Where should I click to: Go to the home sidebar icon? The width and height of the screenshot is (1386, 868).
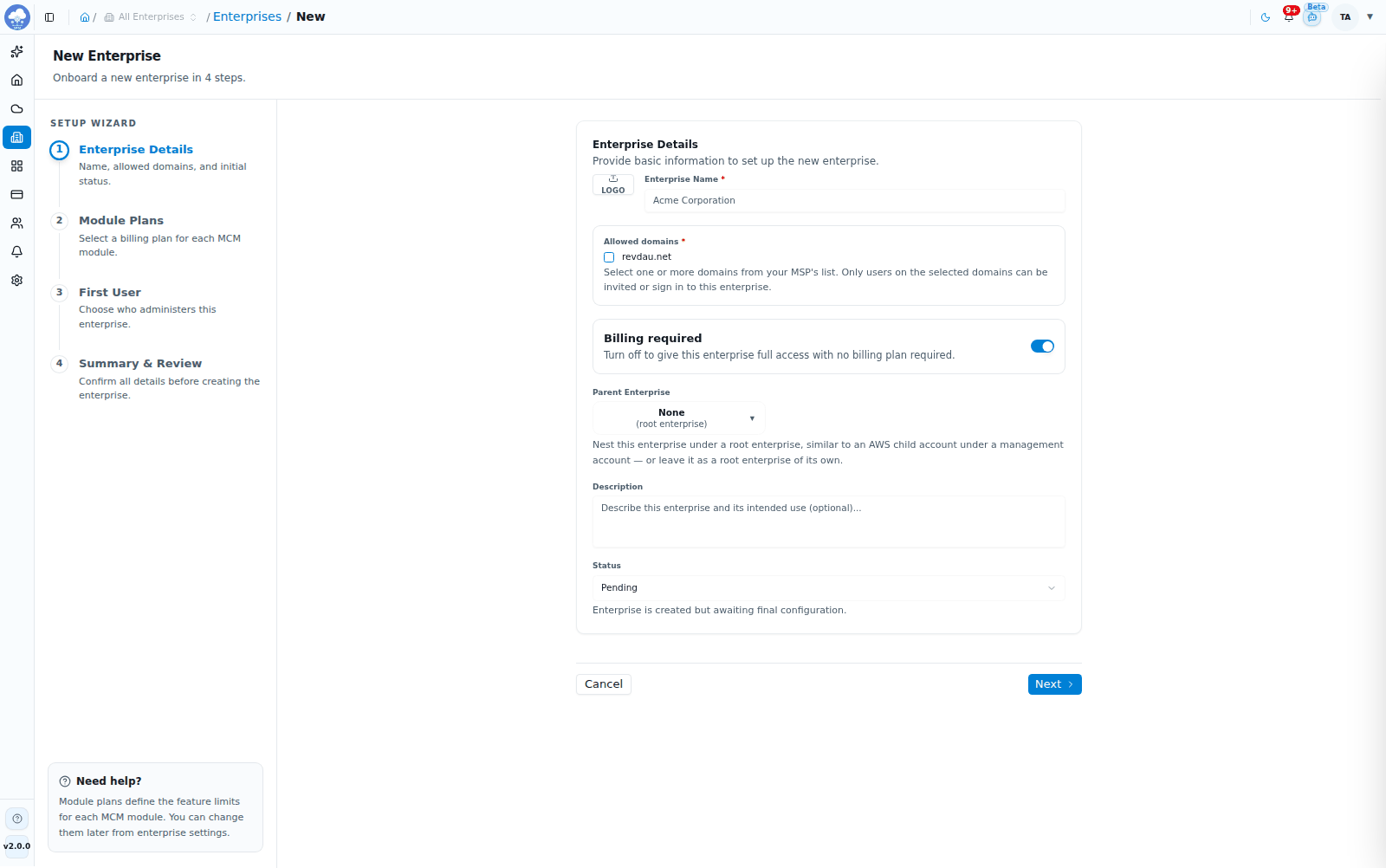(x=16, y=81)
